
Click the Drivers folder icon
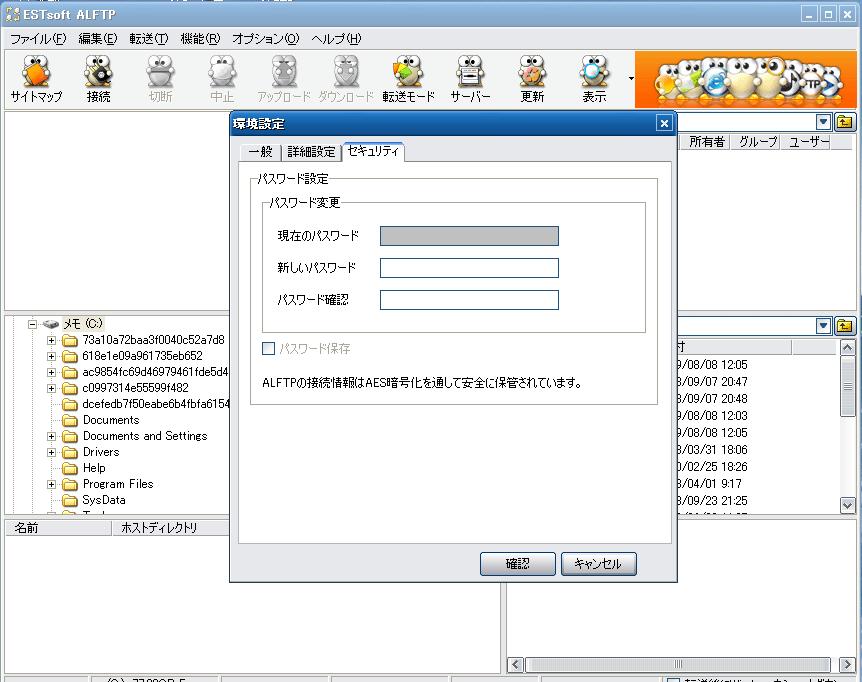(70, 452)
